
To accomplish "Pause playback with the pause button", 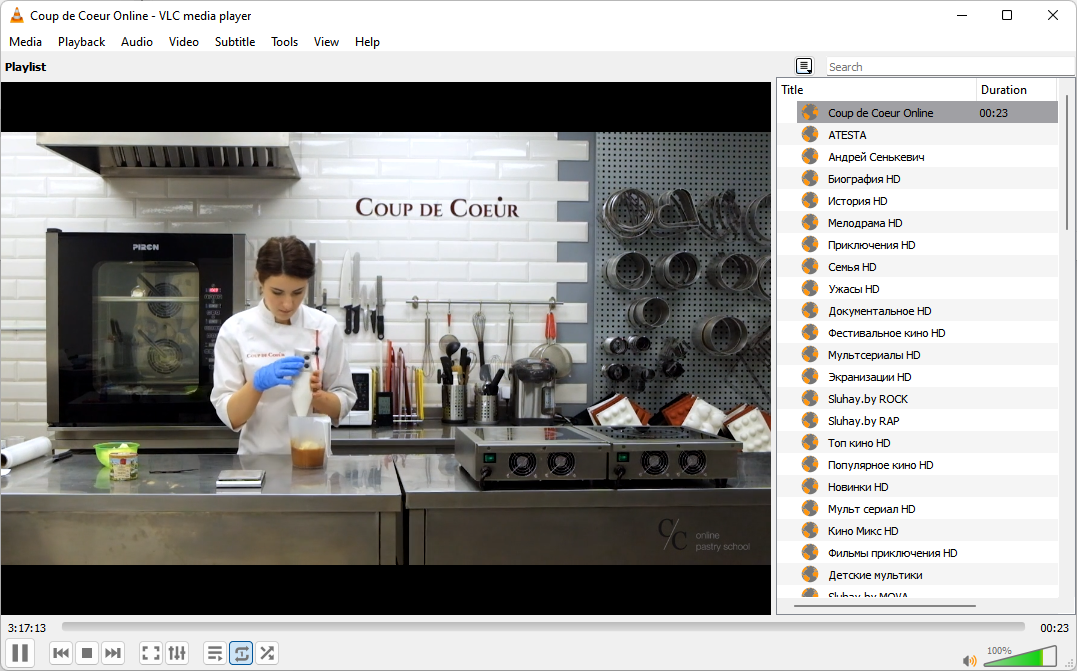I will pyautogui.click(x=20, y=652).
